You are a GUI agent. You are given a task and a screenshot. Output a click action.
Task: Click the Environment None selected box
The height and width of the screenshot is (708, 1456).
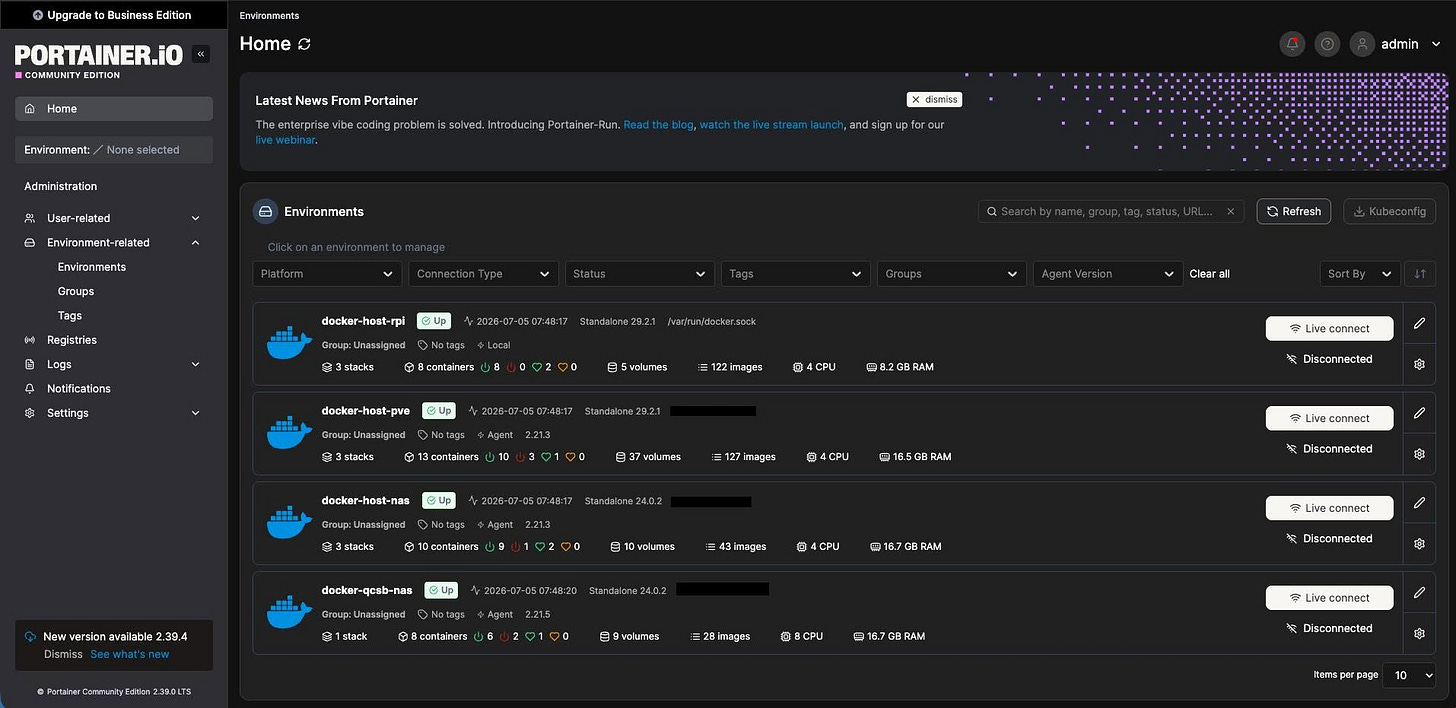pyautogui.click(x=113, y=150)
